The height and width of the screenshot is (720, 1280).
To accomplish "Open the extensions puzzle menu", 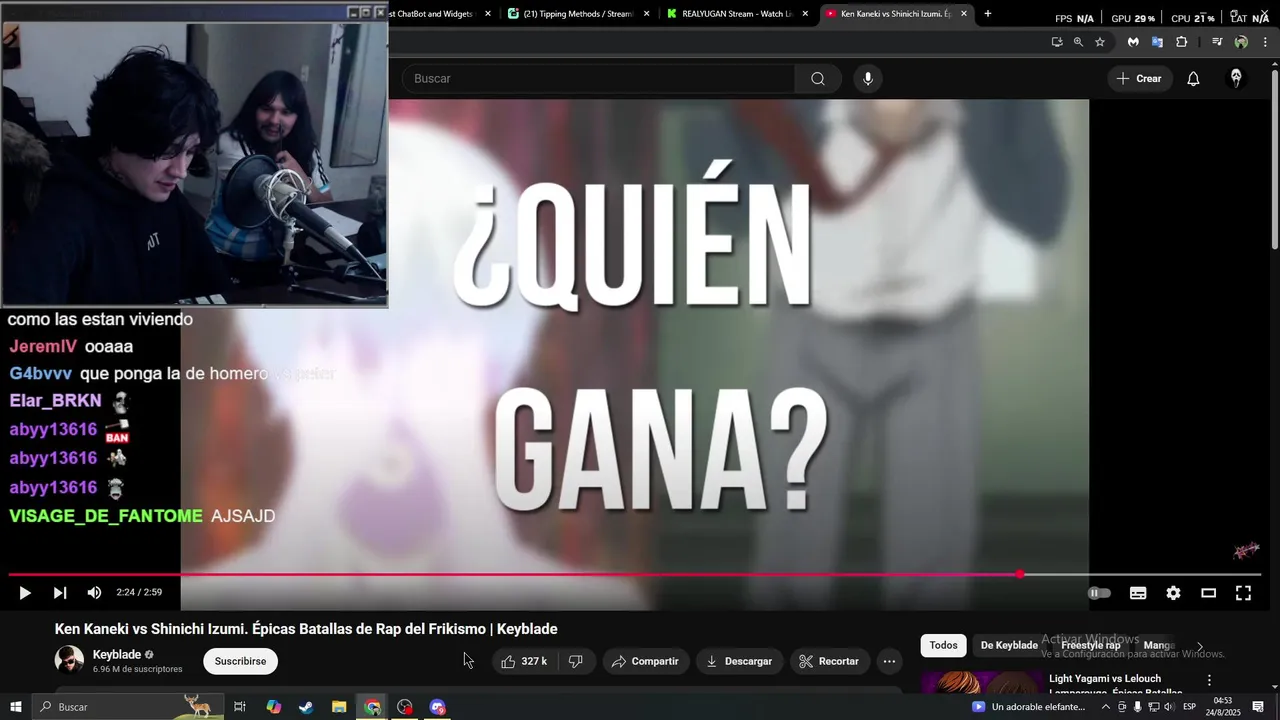I will pos(1182,42).
